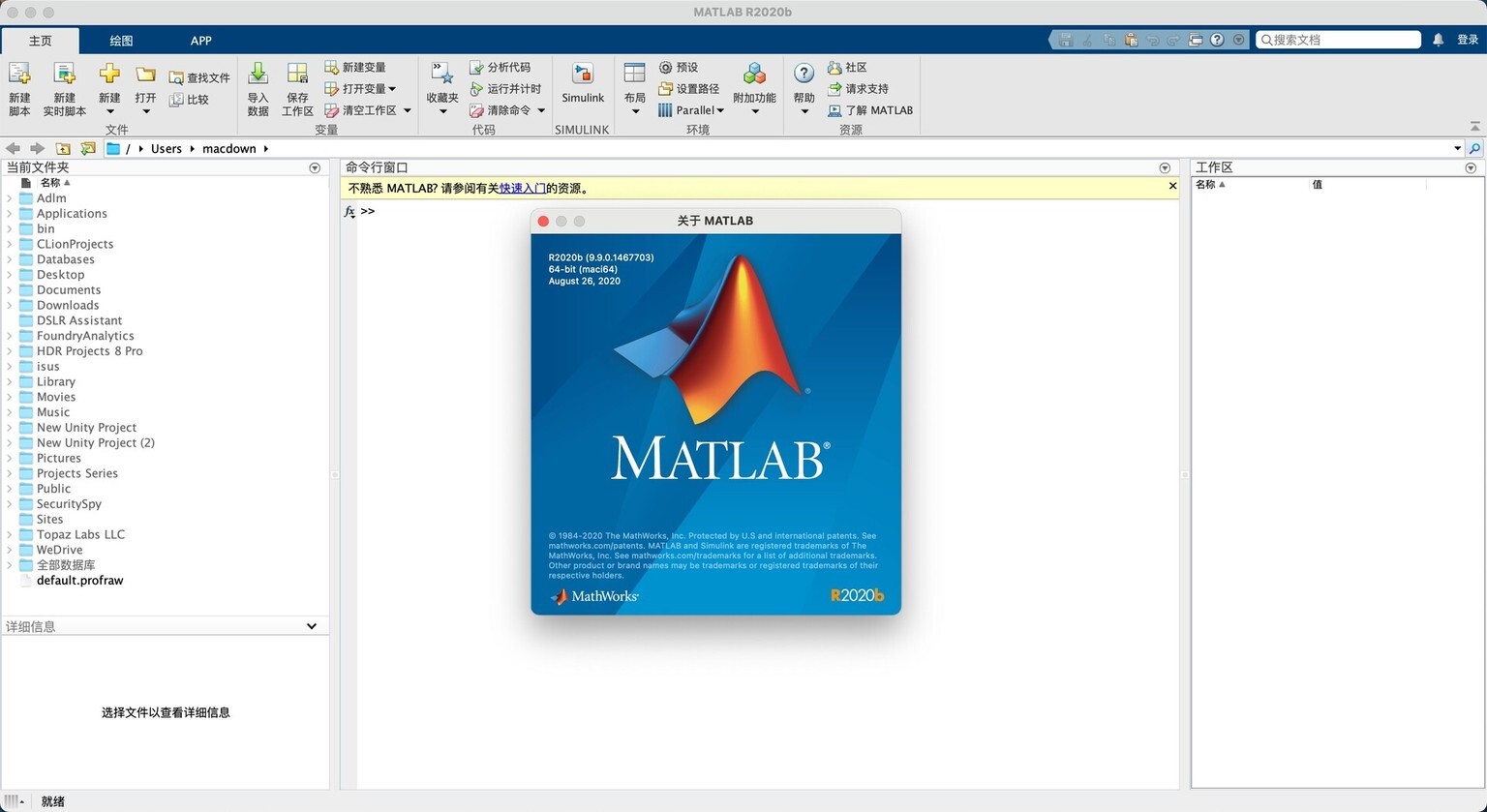Select the Downloads folder

coord(68,305)
